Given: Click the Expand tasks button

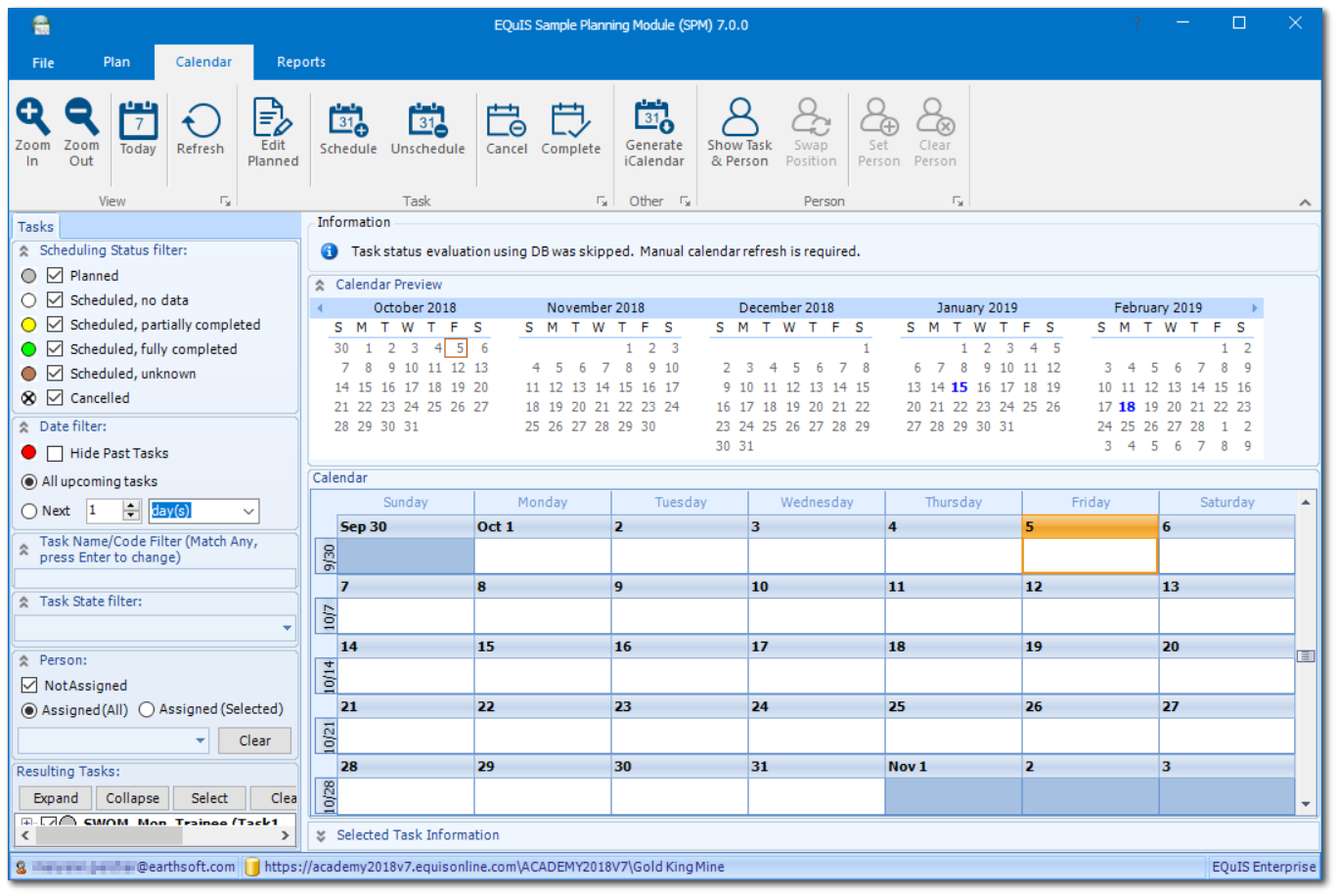Looking at the screenshot, I should tap(56, 798).
